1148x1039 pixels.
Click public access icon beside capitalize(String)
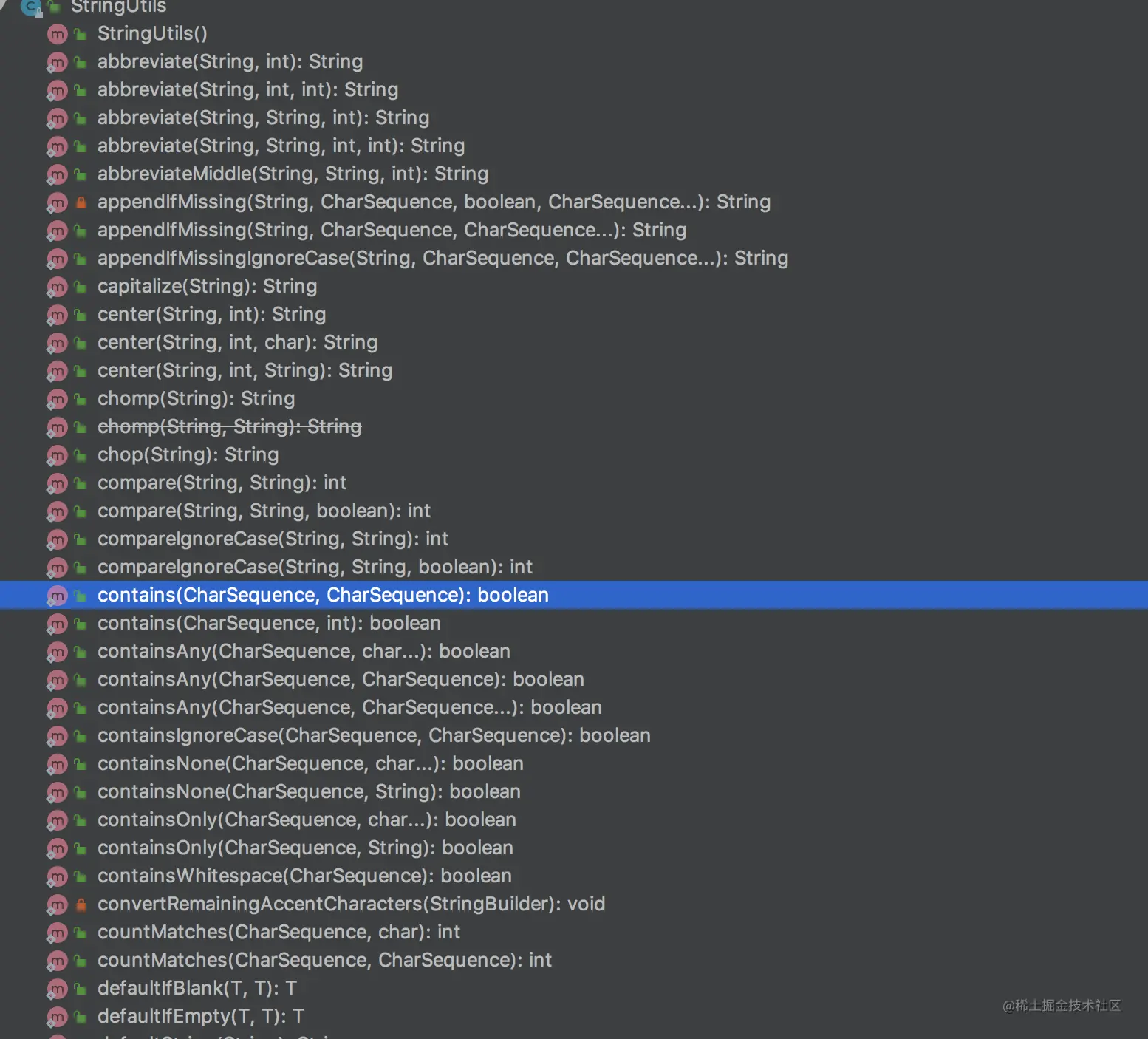81,287
